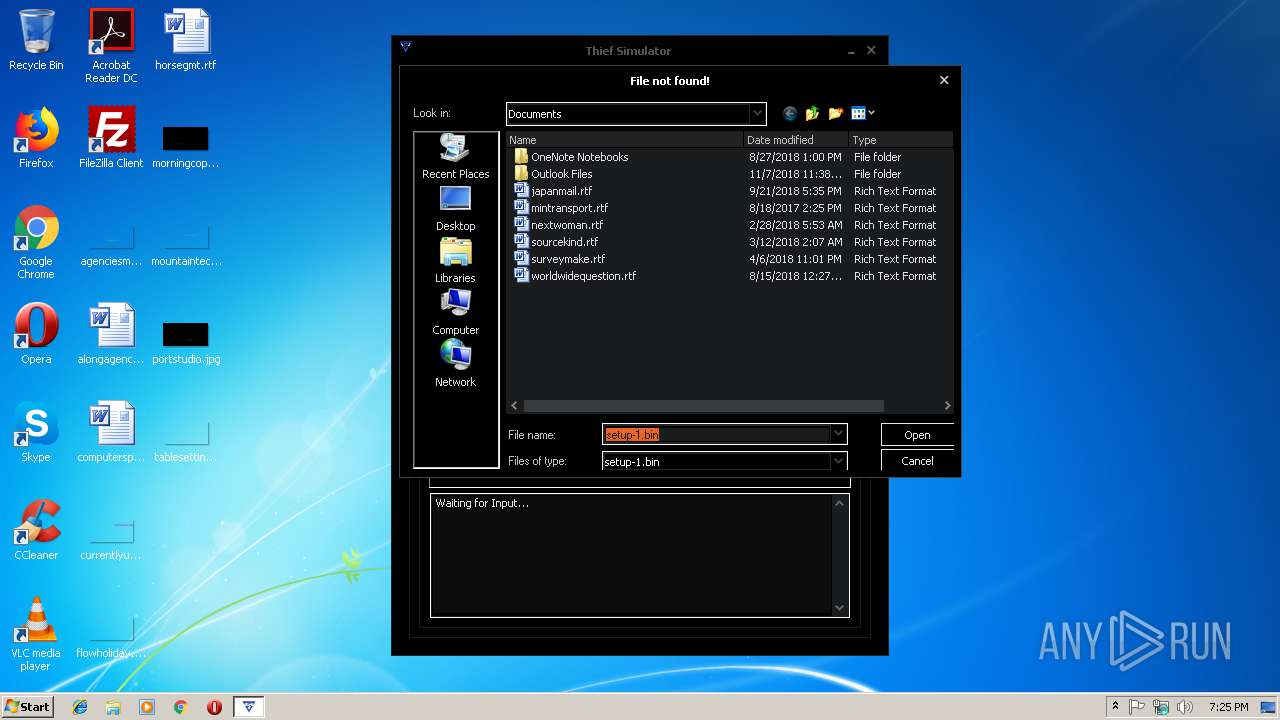Expand the Look in dropdown
Viewport: 1280px width, 720px height.
coord(757,114)
